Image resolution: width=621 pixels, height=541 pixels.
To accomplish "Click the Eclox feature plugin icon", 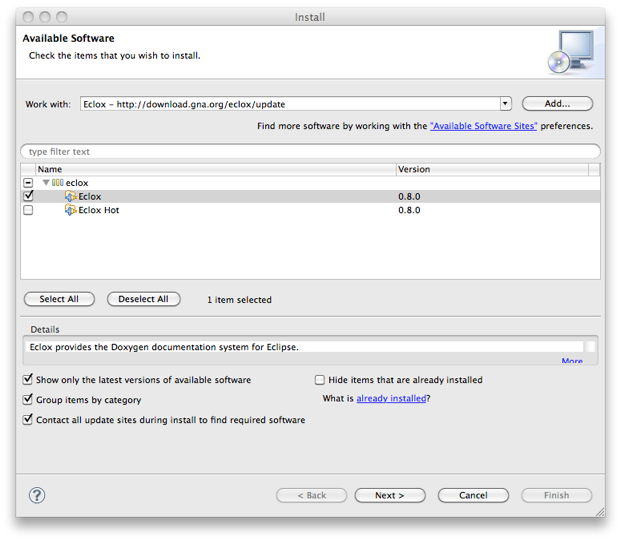I will click(70, 196).
